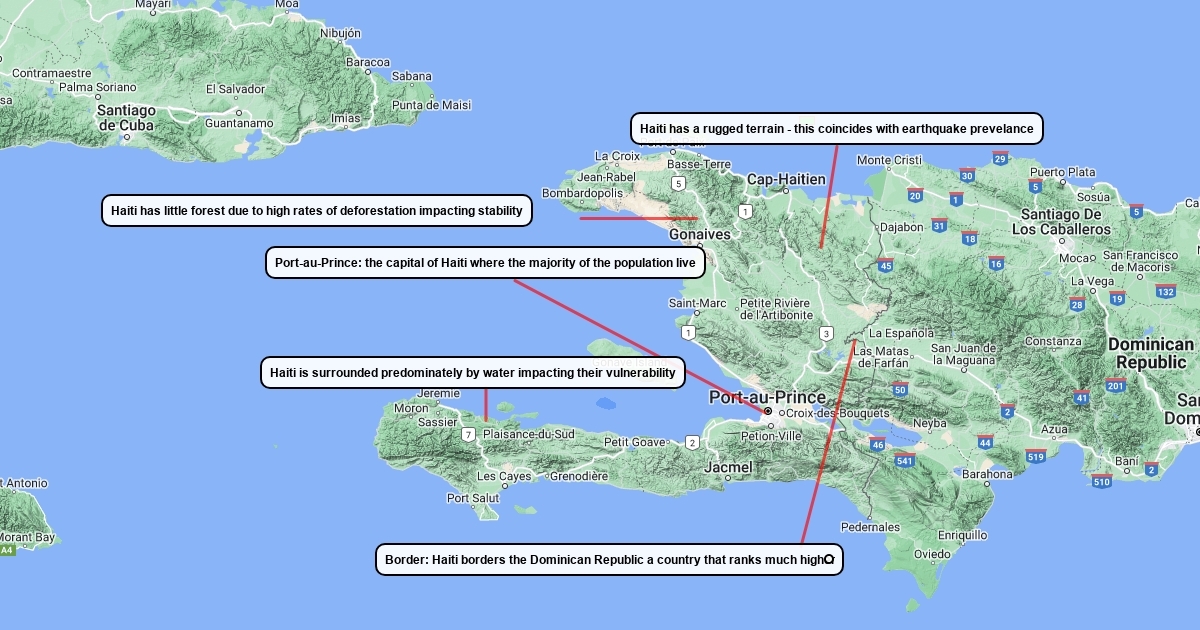
Task: Click the route 519 shield near Azua
Action: [x=1035, y=457]
